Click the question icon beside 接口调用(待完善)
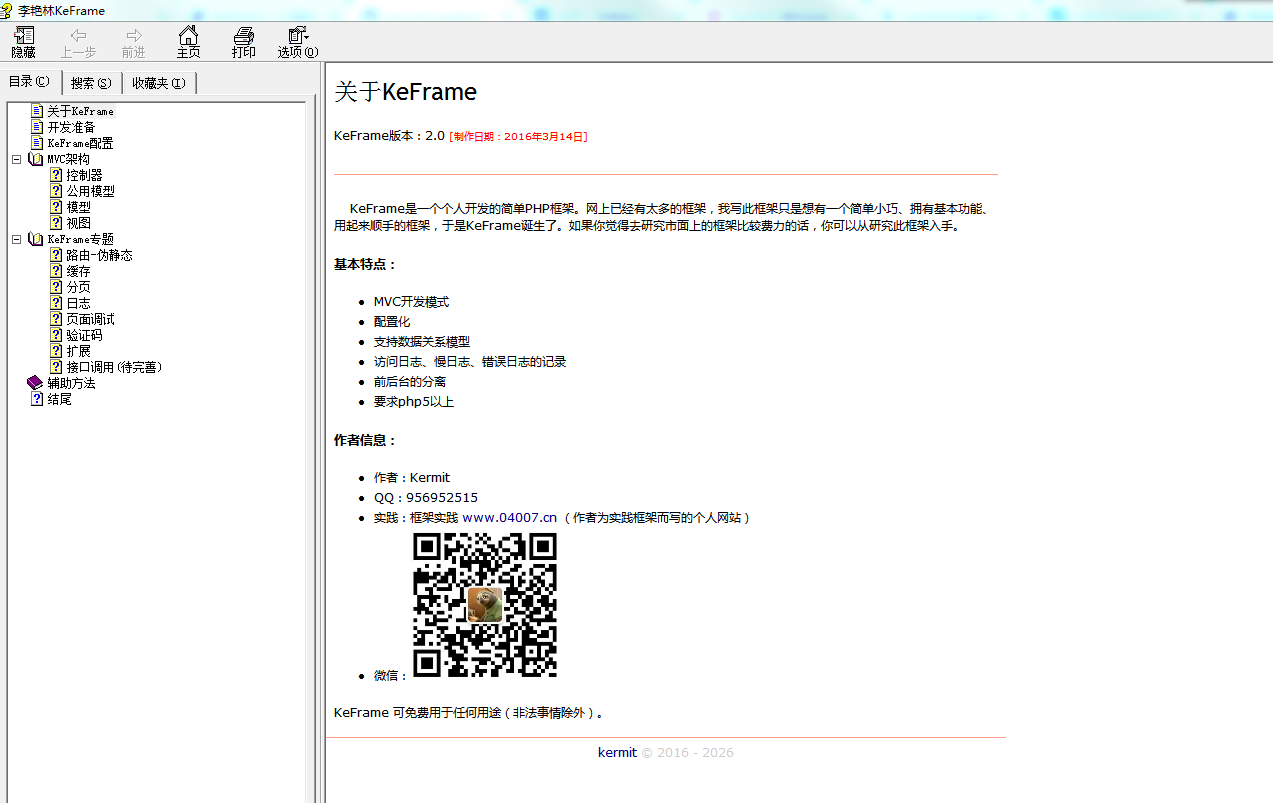This screenshot has height=803, width=1273. coord(56,367)
